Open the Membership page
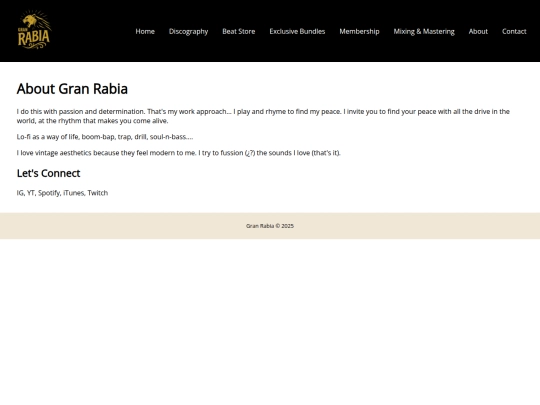This screenshot has height=405, width=540. point(359,31)
